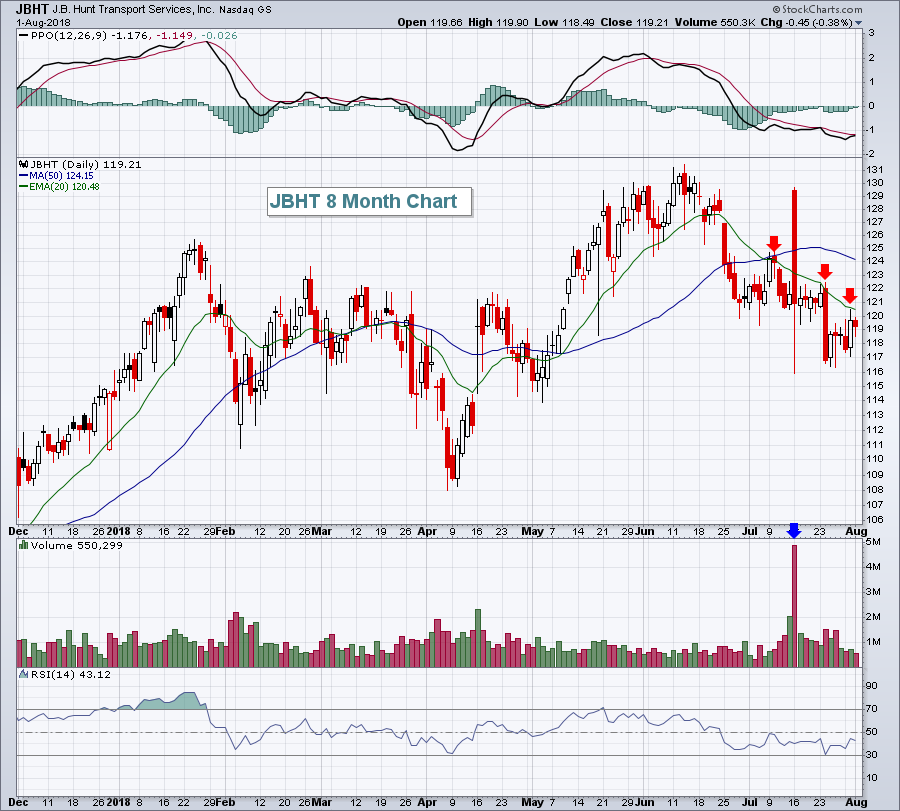The width and height of the screenshot is (900, 811).
Task: Click the MA(50) 124.15 legend entry
Action: pos(61,176)
